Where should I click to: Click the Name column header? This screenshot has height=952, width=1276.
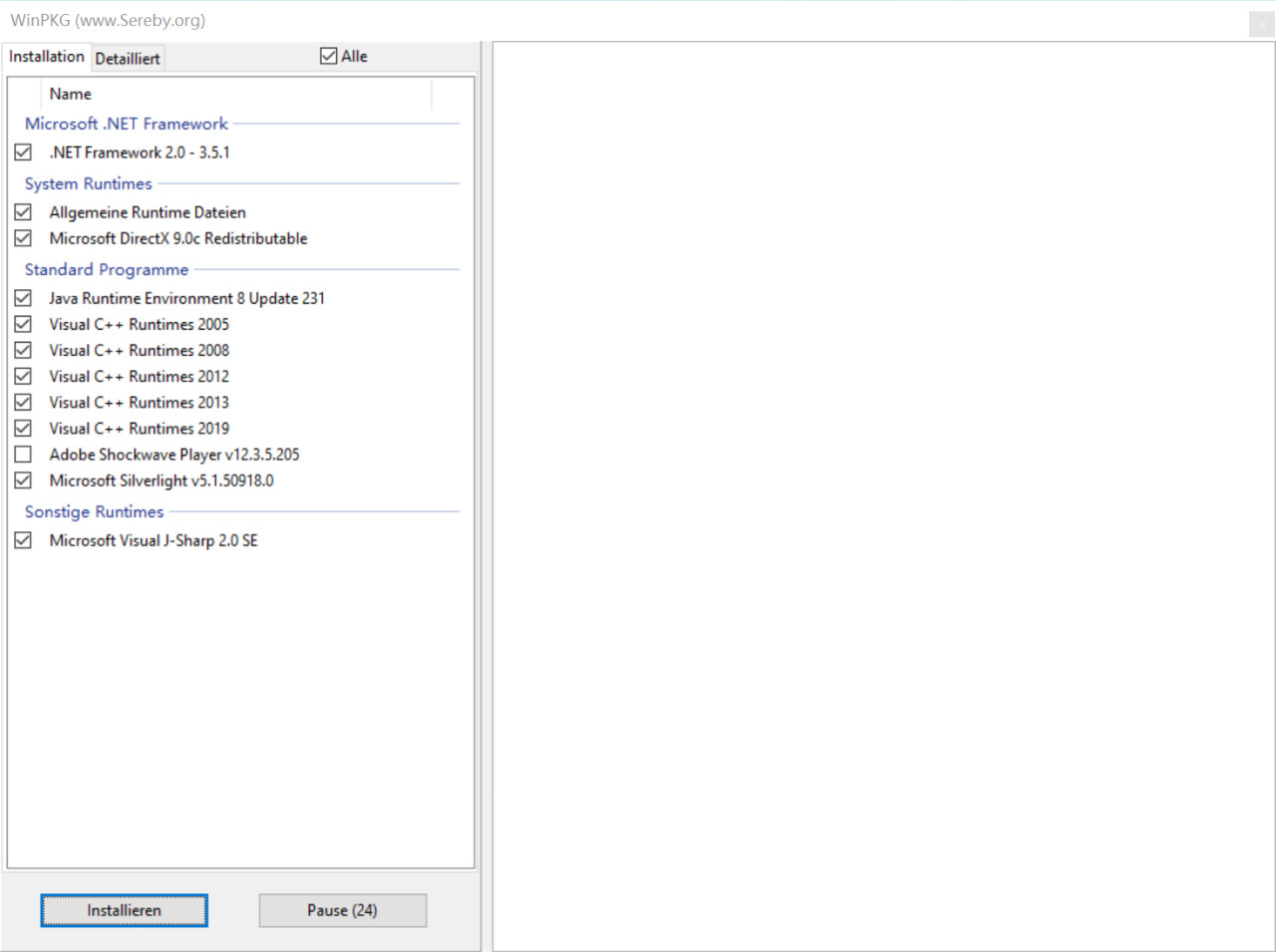pyautogui.click(x=236, y=94)
